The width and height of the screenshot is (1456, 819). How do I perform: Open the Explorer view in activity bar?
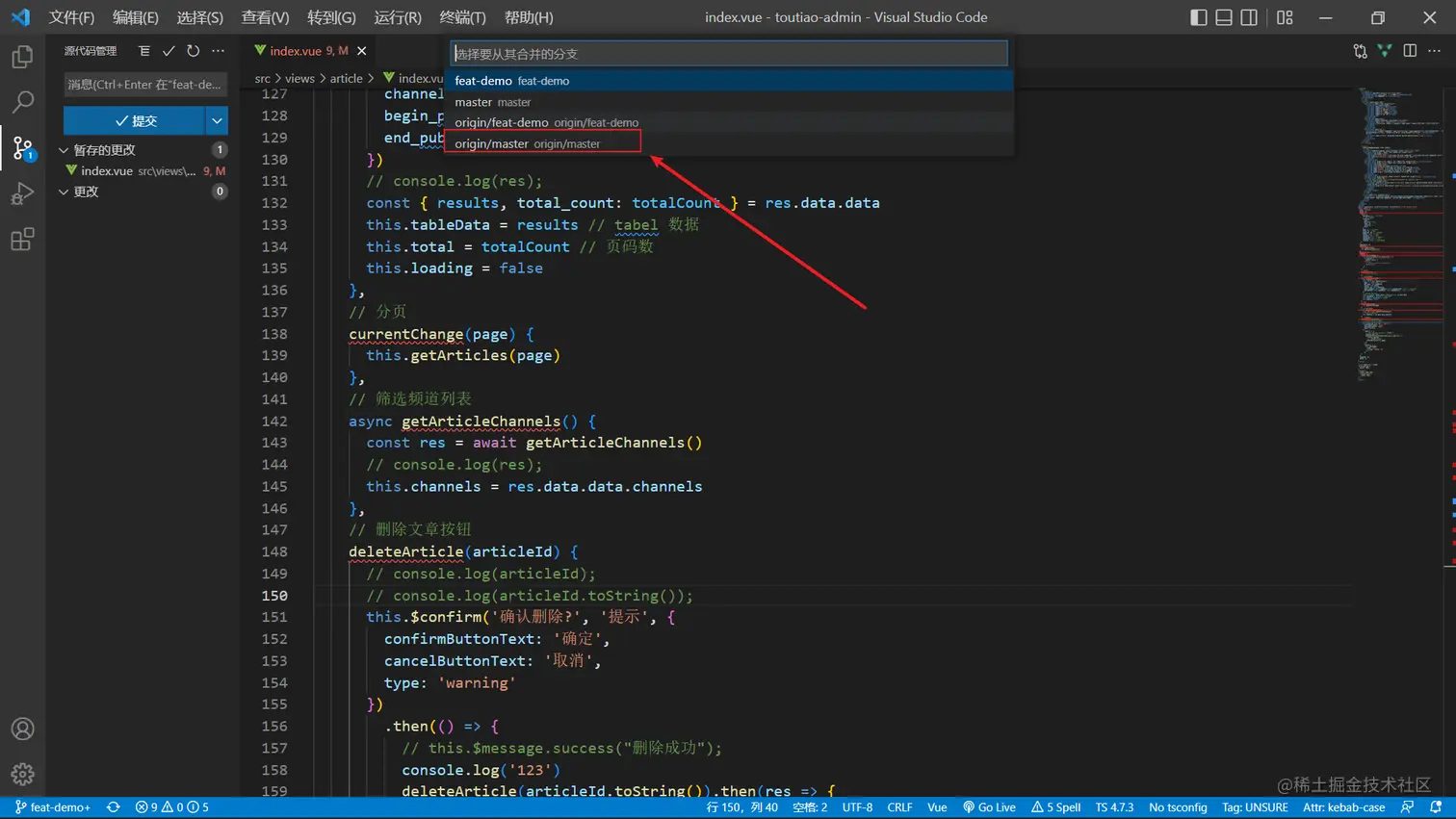[x=22, y=58]
